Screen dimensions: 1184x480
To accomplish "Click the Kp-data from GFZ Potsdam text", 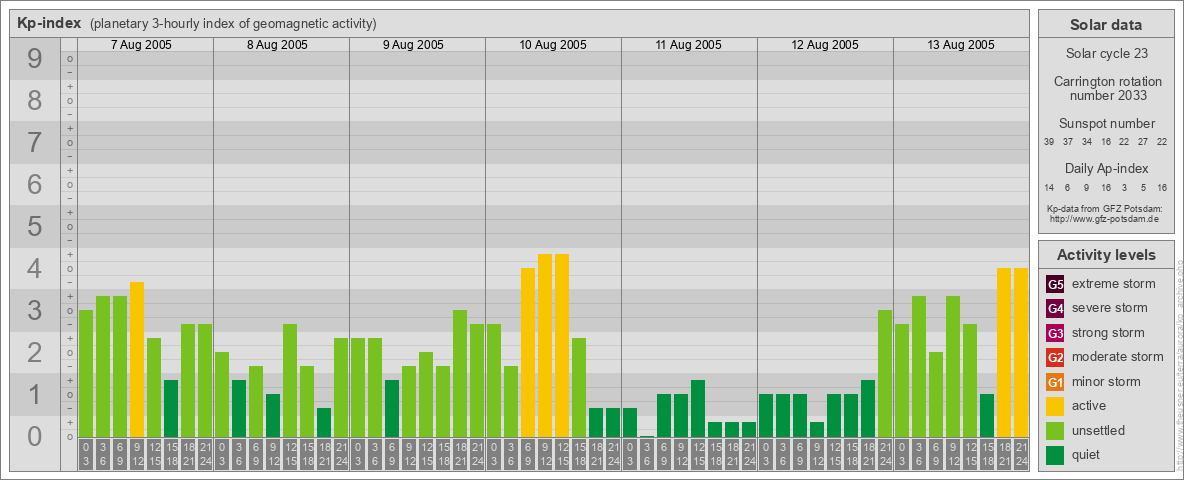I will [1104, 209].
